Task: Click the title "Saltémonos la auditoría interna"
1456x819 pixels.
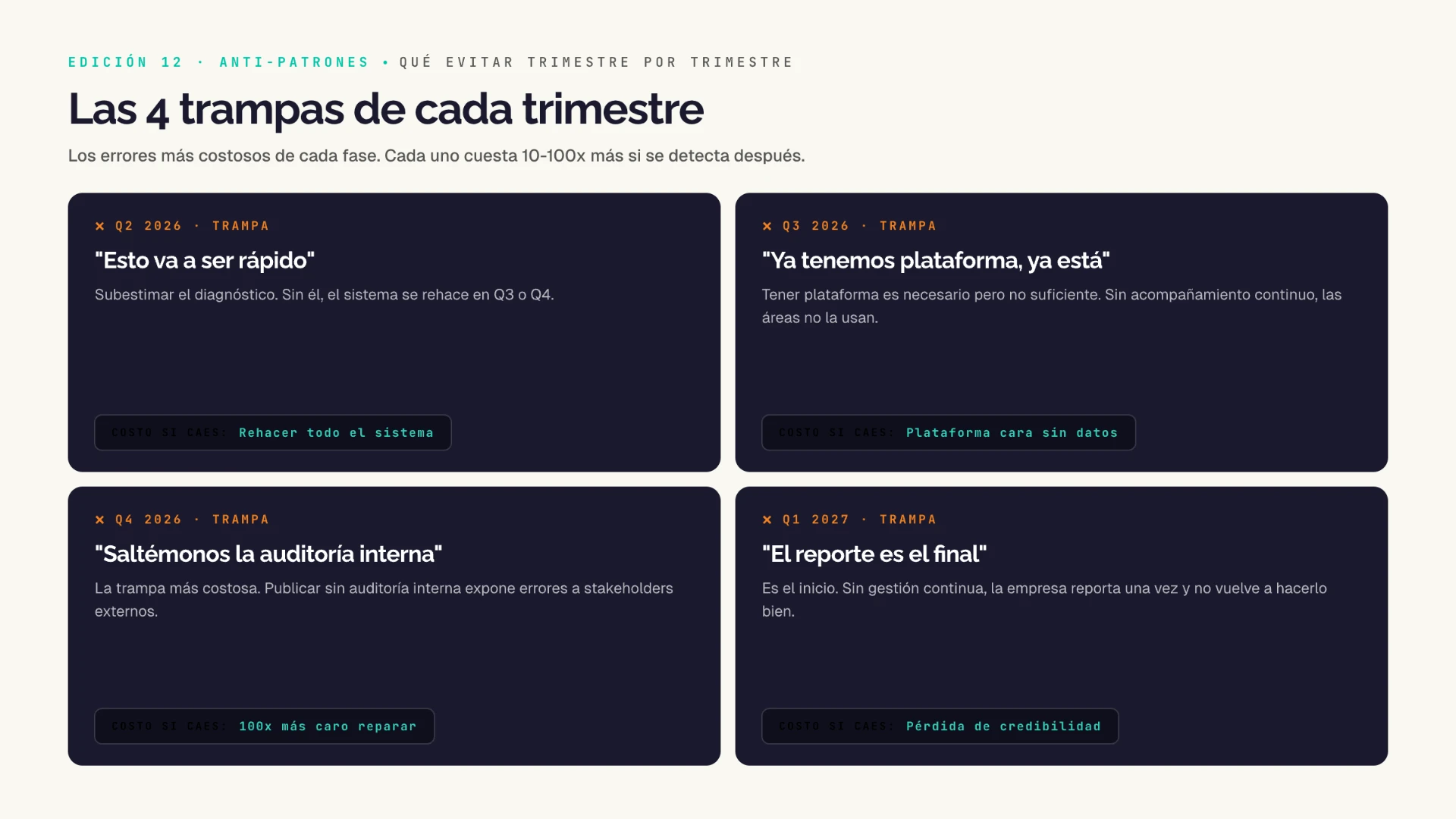Action: 268,554
